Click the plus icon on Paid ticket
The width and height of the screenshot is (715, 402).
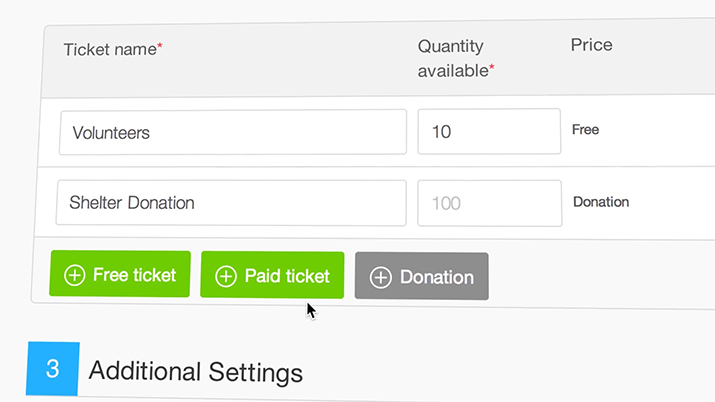(226, 276)
